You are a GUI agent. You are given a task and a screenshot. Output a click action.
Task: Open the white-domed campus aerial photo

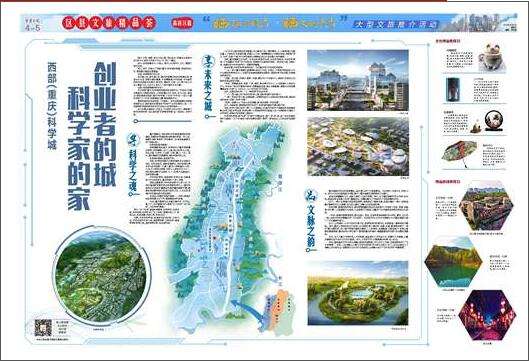click(358, 147)
